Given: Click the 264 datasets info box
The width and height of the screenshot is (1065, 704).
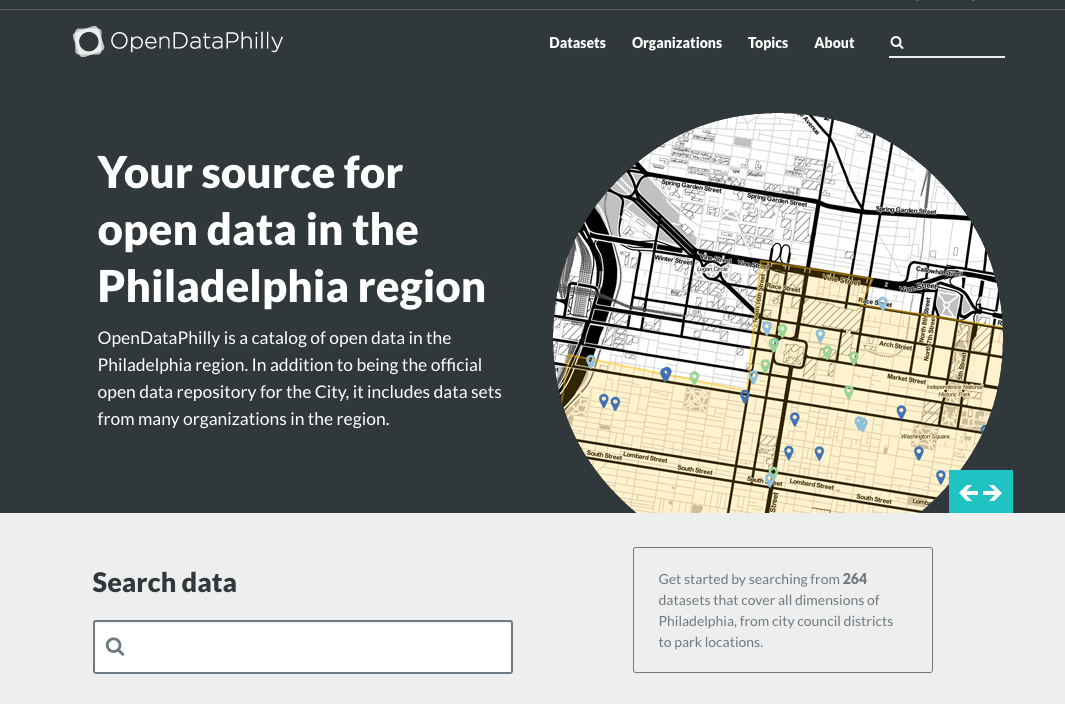Looking at the screenshot, I should tap(782, 609).
